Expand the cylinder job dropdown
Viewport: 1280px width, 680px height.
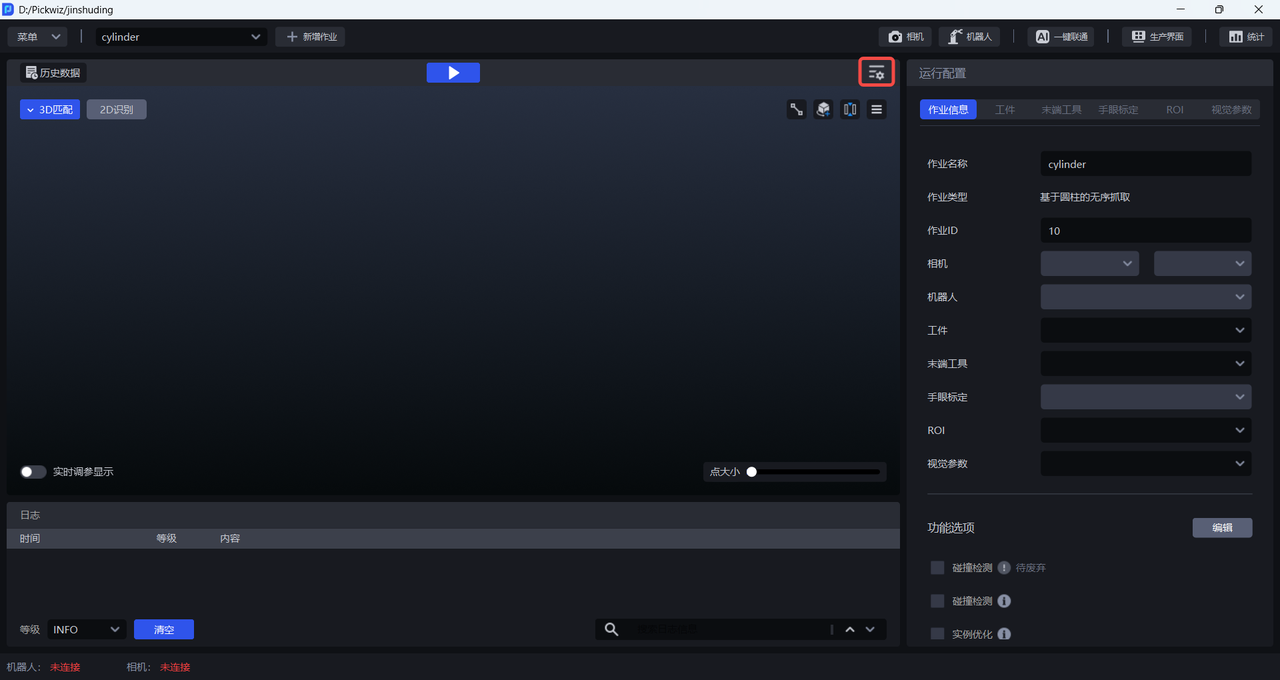(180, 37)
